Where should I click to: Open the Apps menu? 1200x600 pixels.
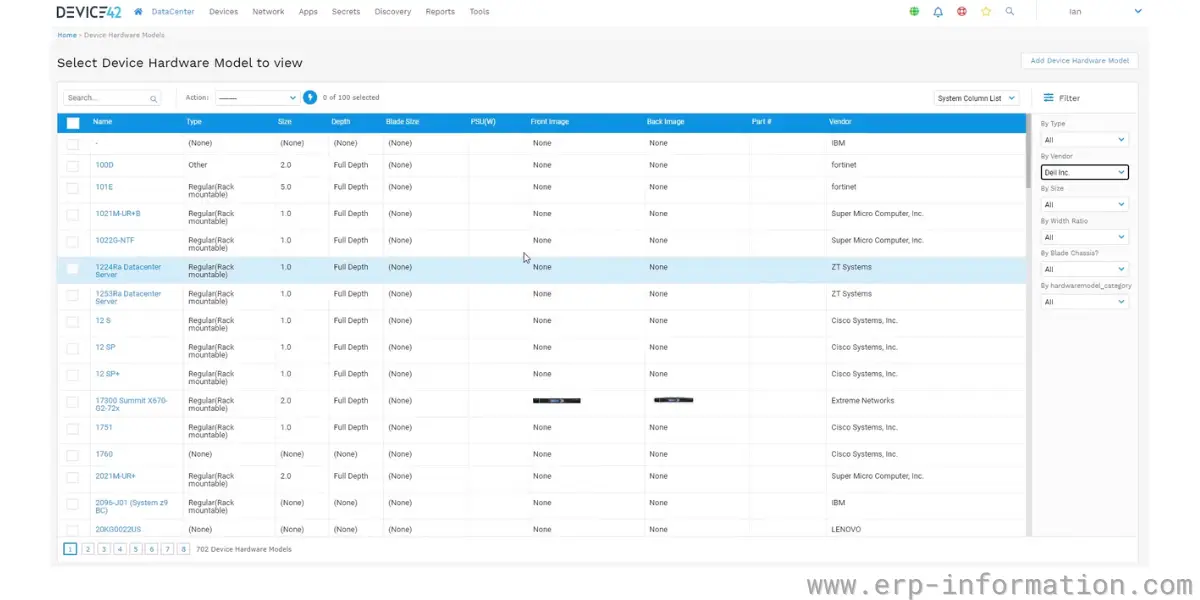[x=308, y=12]
